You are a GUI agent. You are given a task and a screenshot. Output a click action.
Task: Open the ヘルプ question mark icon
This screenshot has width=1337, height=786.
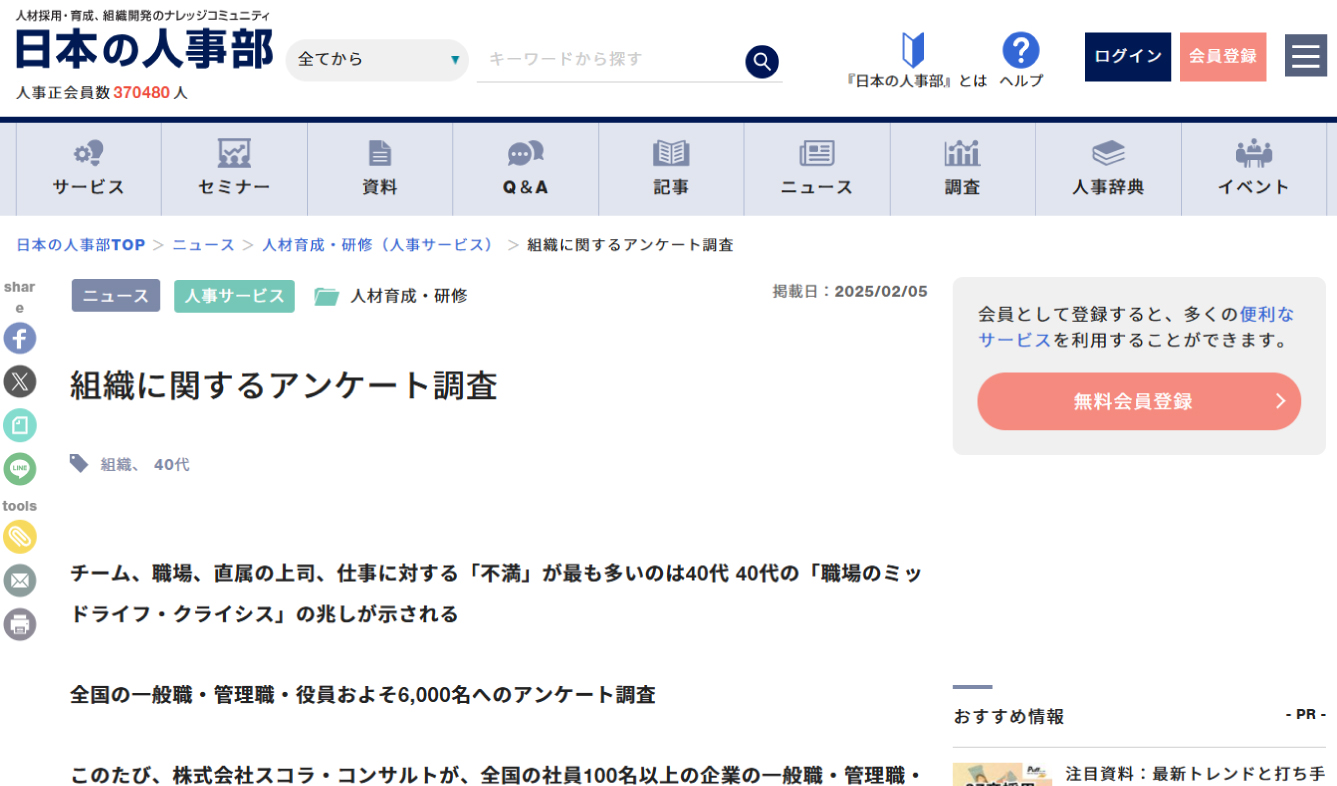1021,50
